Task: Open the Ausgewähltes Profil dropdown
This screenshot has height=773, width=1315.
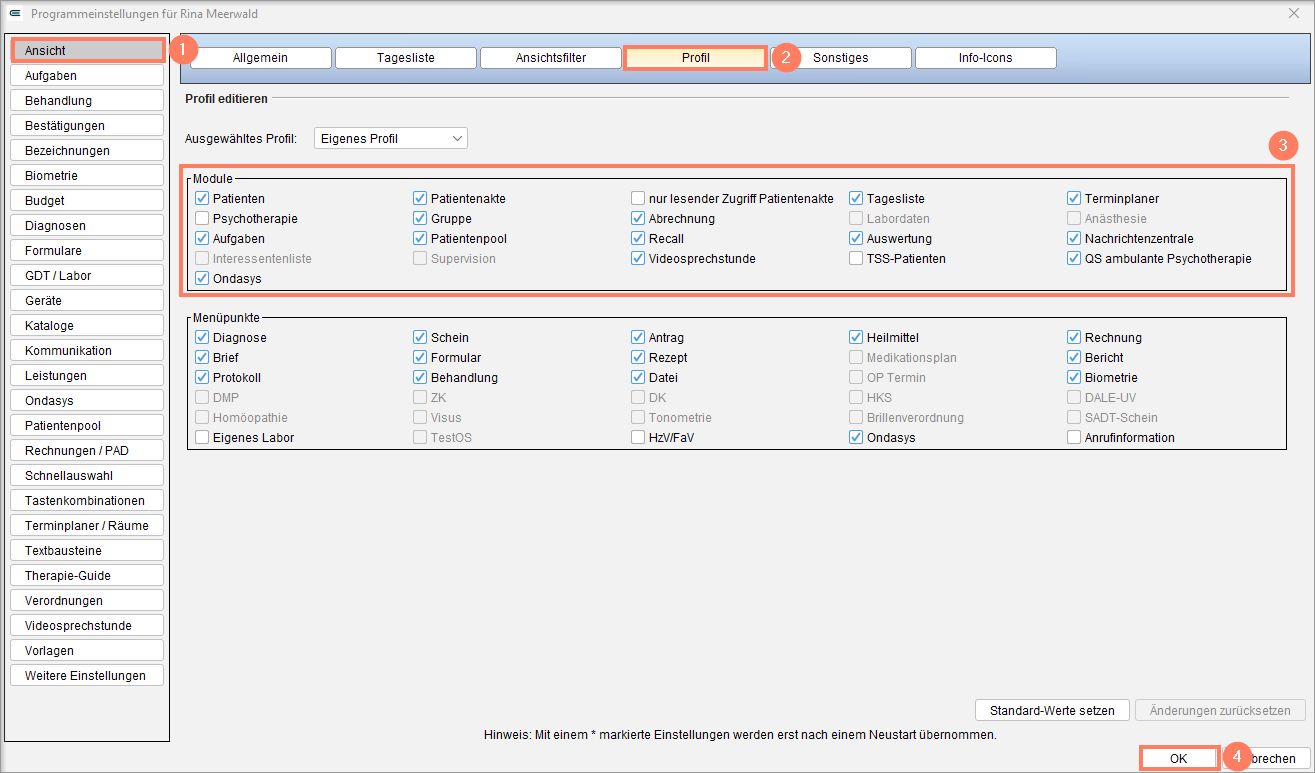Action: [x=391, y=138]
